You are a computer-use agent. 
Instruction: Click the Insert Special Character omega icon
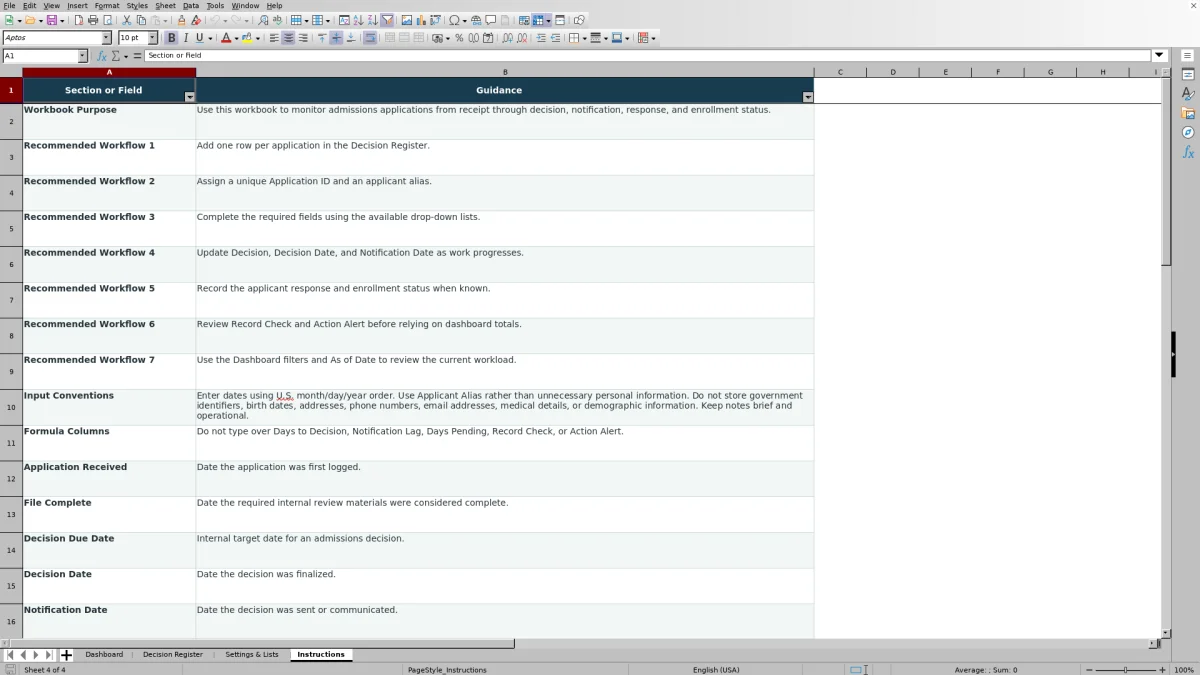tap(454, 20)
